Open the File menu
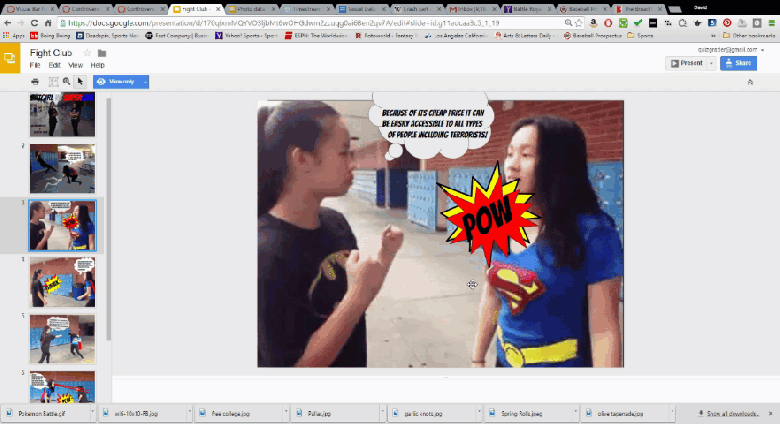This screenshot has width=780, height=424. [x=35, y=64]
